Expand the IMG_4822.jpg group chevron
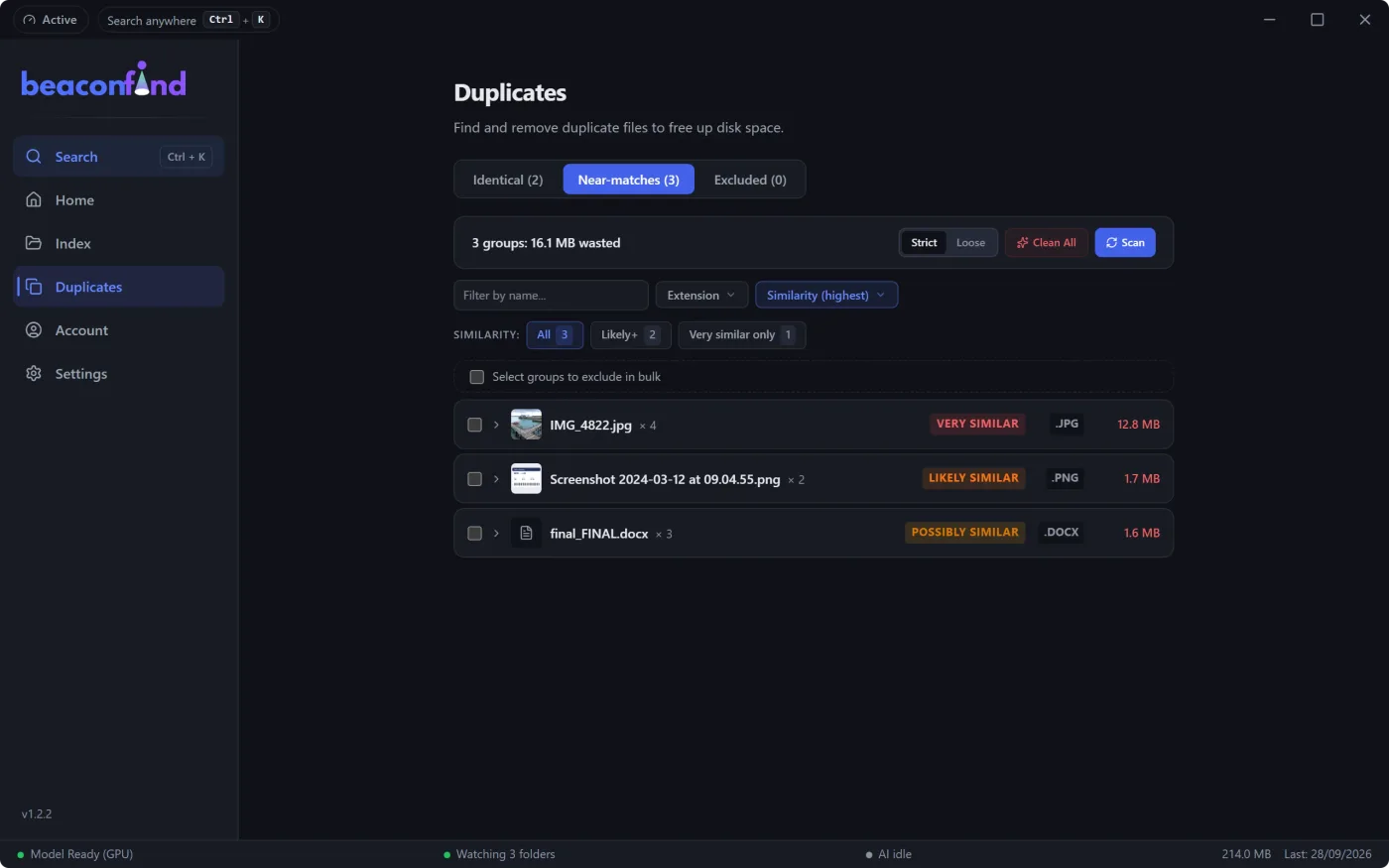This screenshot has width=1389, height=868. (496, 425)
